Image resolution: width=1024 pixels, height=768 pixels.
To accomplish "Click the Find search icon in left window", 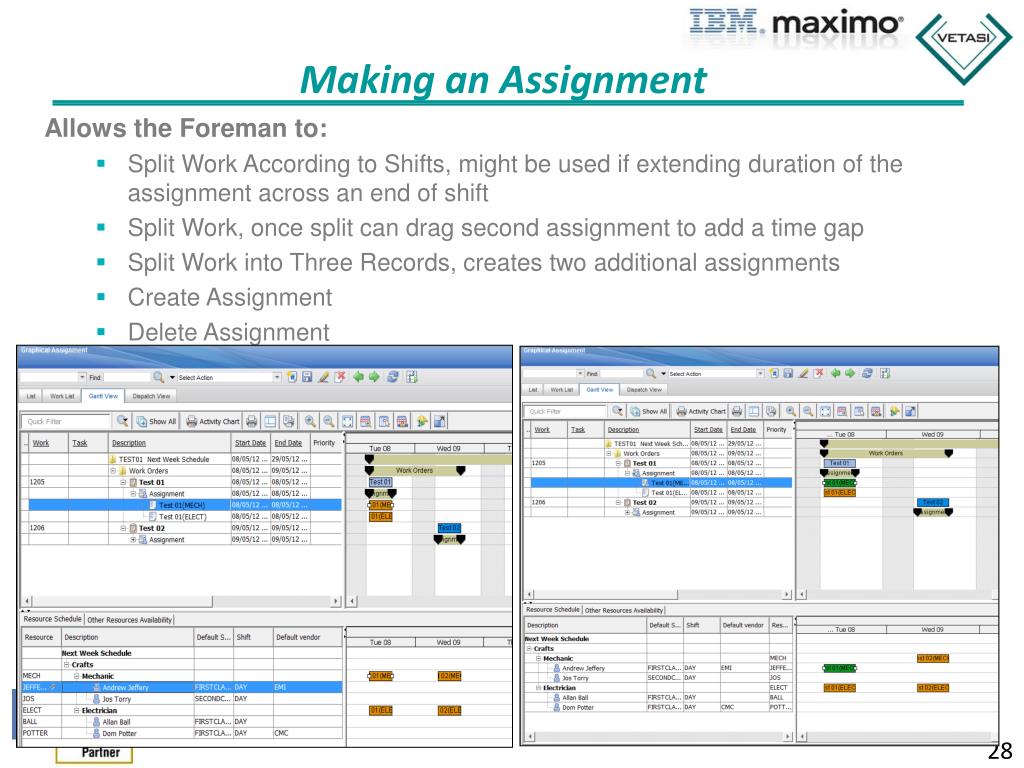I will [x=158, y=377].
